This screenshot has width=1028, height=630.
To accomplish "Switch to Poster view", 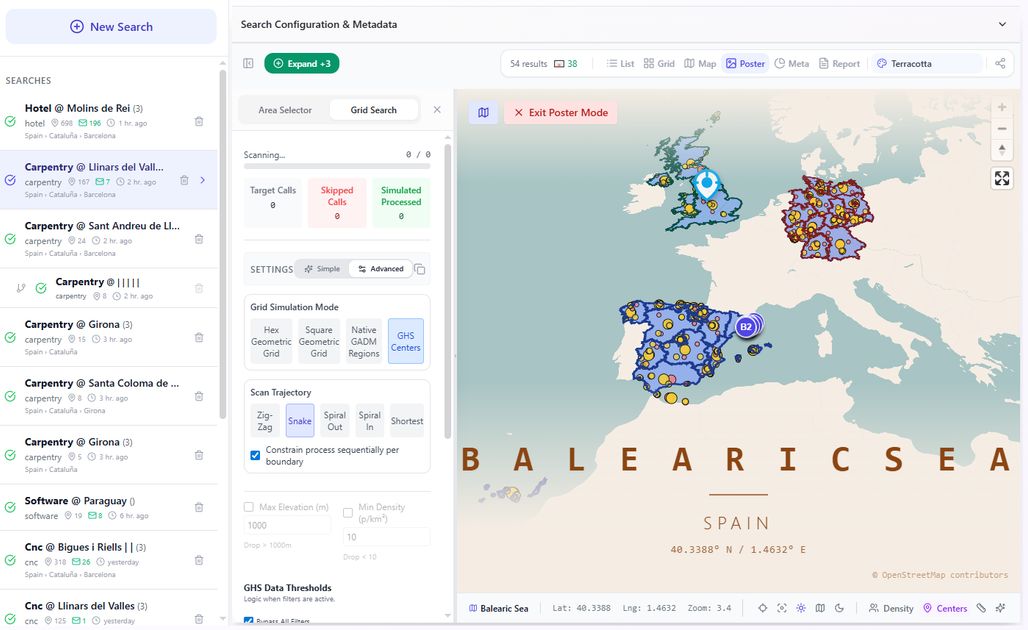I will (745, 64).
